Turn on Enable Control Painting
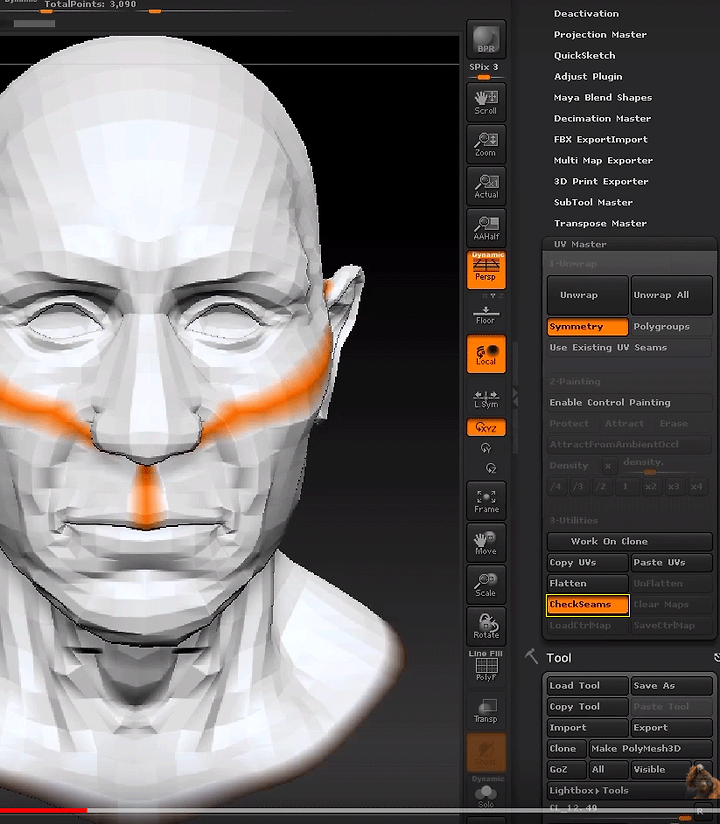 pos(630,403)
